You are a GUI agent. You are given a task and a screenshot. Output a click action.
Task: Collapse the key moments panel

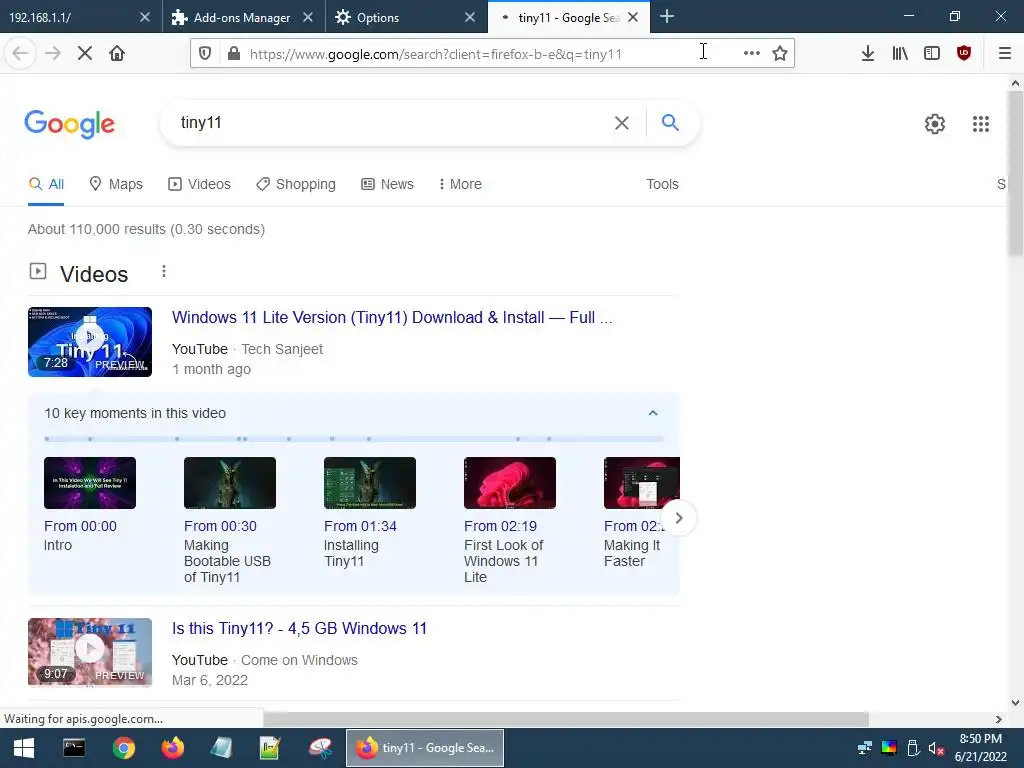[x=653, y=413]
